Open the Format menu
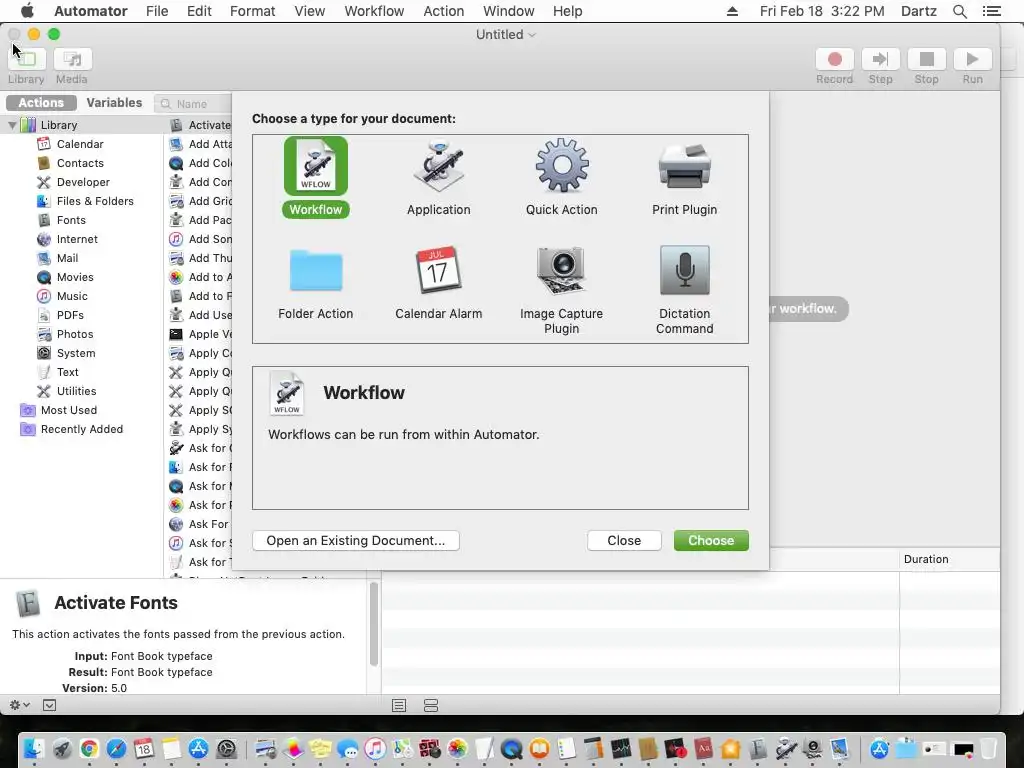The width and height of the screenshot is (1024, 768). [252, 11]
